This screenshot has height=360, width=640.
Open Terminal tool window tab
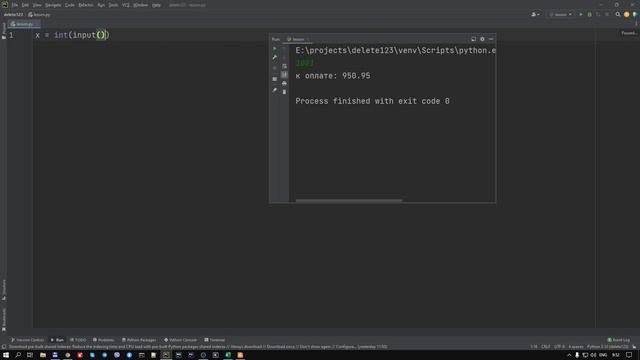click(x=215, y=340)
